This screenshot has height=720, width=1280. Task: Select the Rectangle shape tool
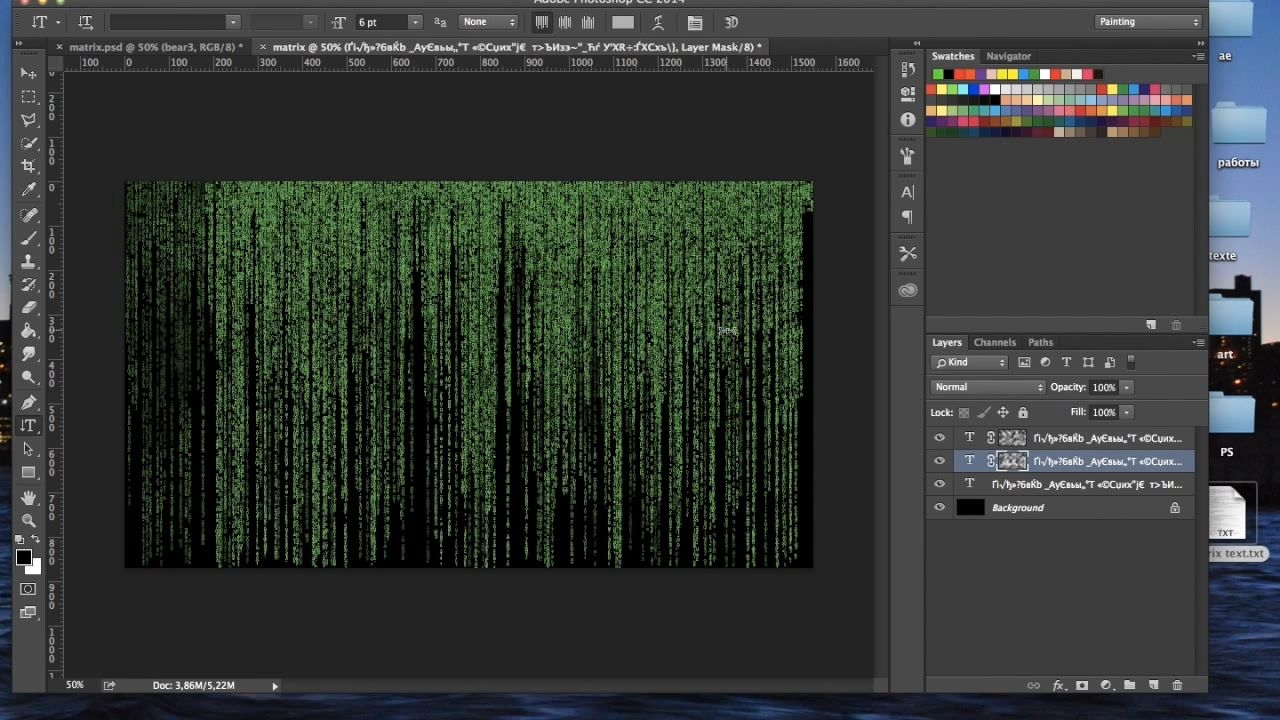click(28, 472)
